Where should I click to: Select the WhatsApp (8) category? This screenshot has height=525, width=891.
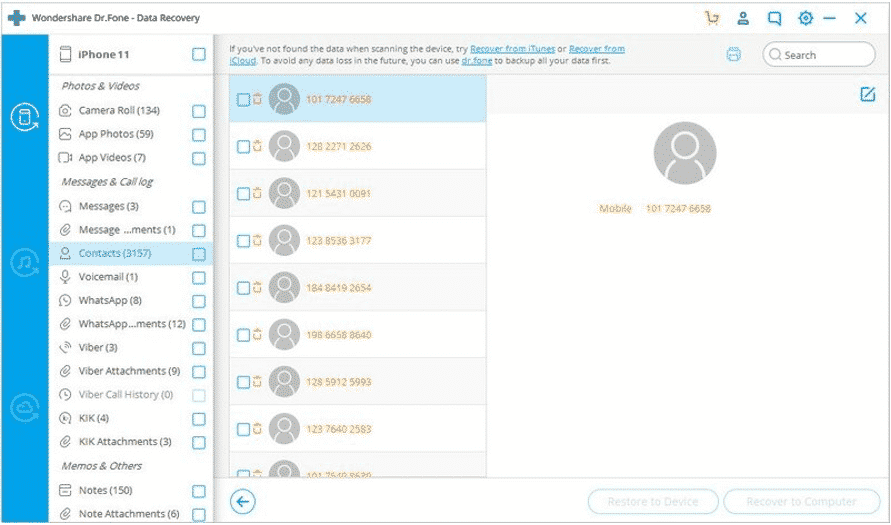109,300
